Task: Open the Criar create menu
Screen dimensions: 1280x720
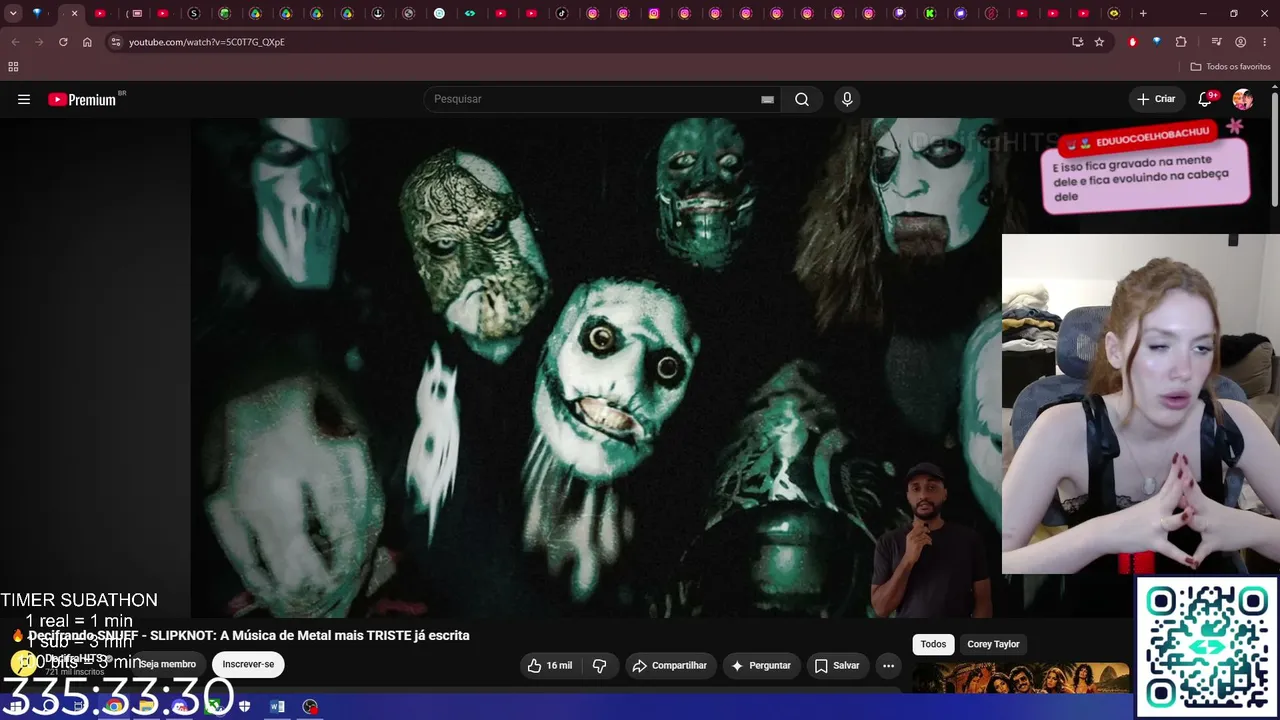Action: point(1156,99)
